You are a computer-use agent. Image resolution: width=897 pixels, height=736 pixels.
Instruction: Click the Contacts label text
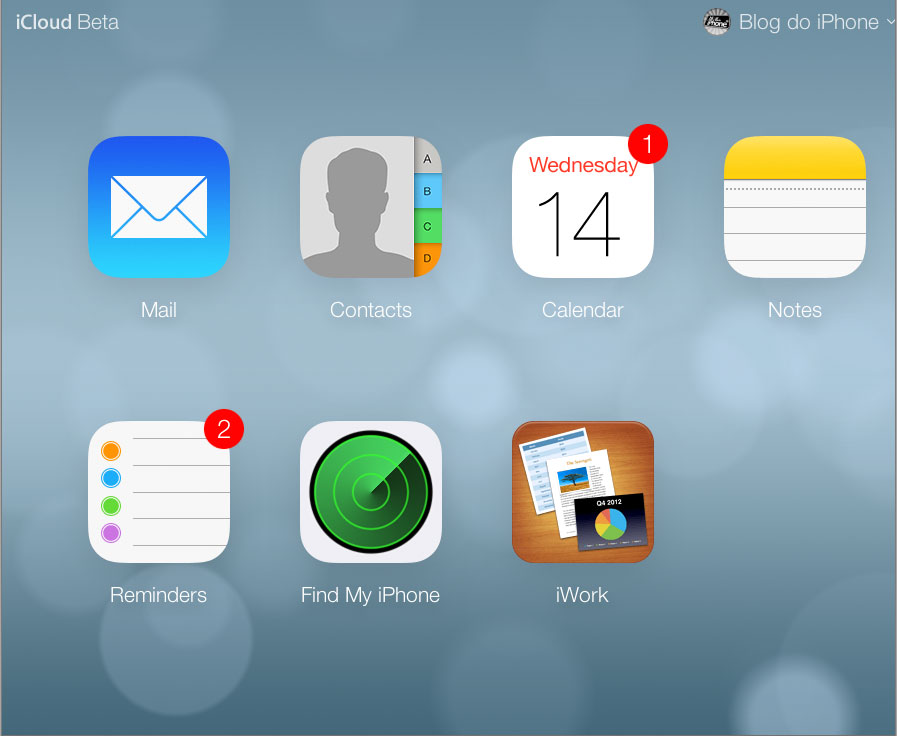tap(371, 310)
